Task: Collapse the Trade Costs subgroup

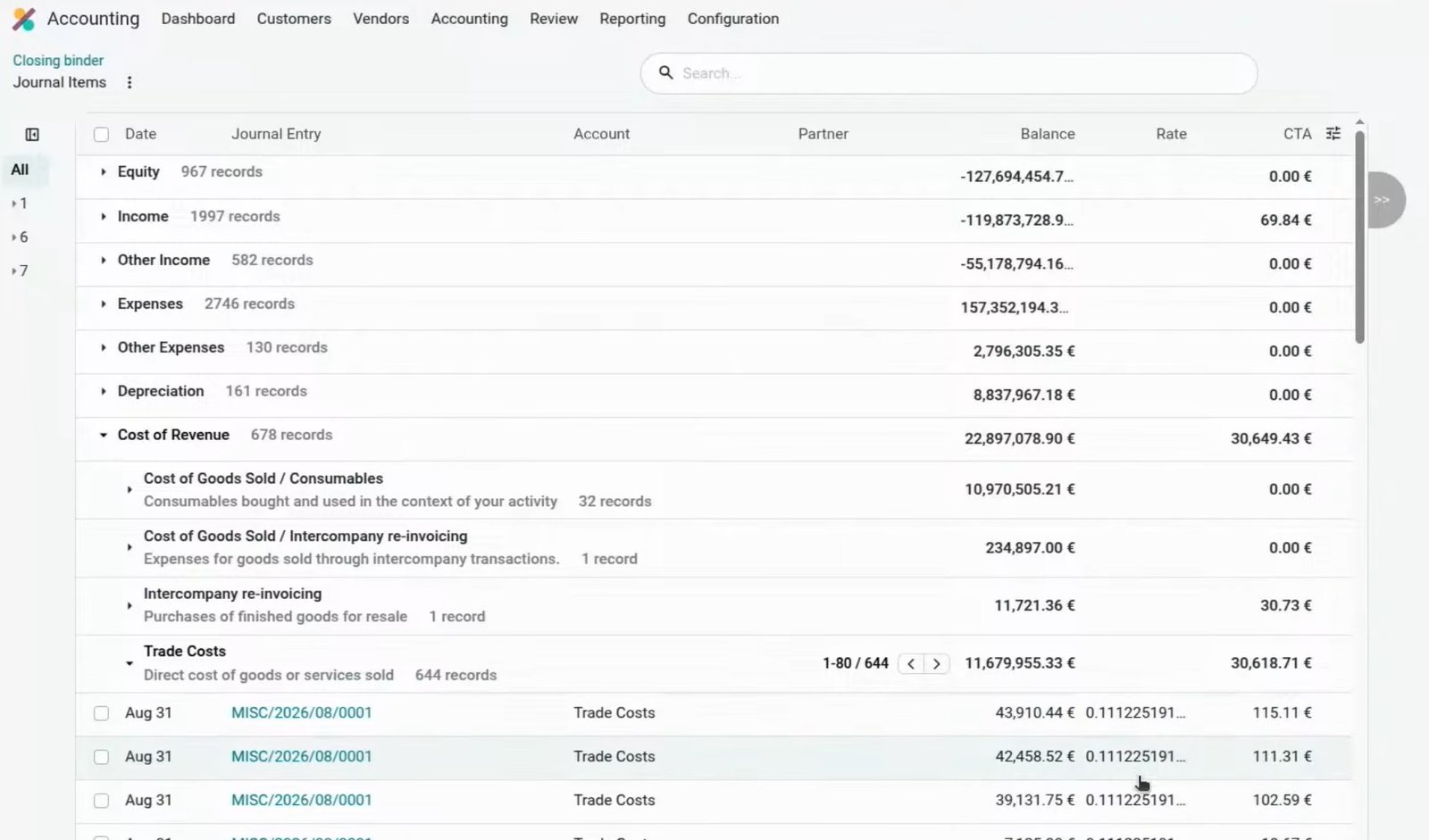Action: [130, 663]
